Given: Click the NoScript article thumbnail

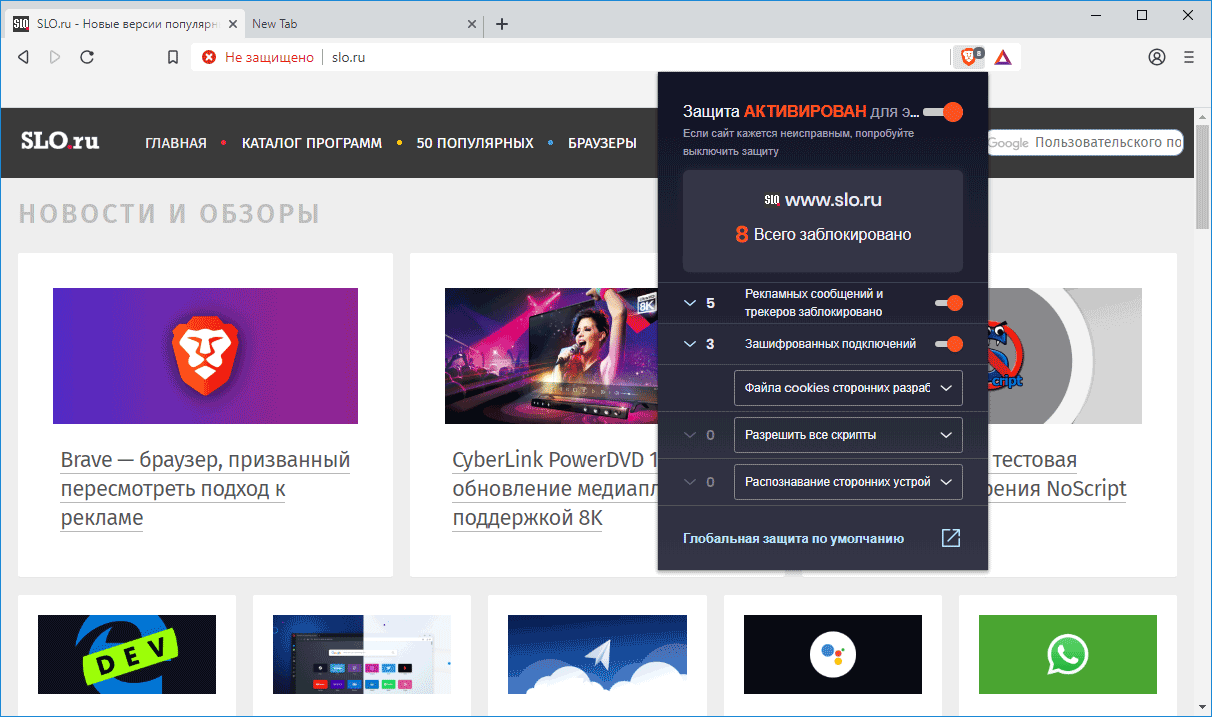Looking at the screenshot, I should tap(1064, 356).
